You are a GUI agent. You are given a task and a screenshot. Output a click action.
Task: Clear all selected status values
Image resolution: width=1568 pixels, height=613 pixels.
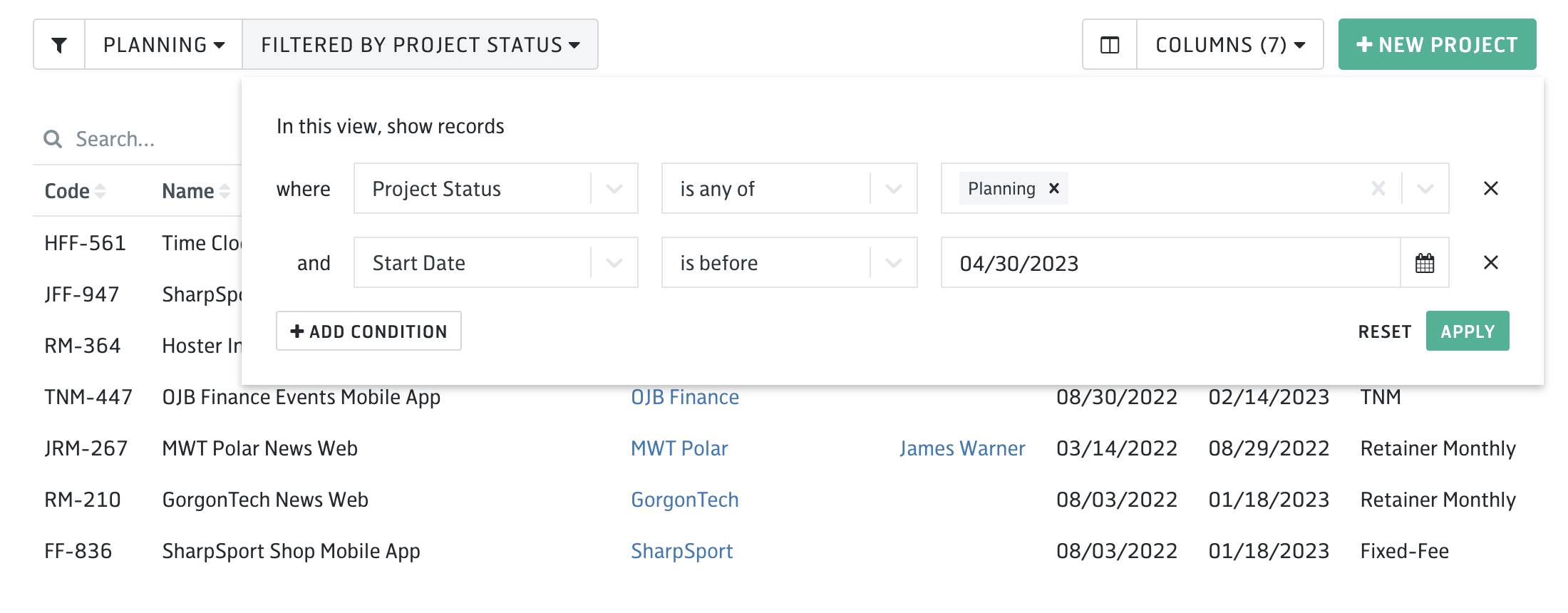(x=1378, y=188)
